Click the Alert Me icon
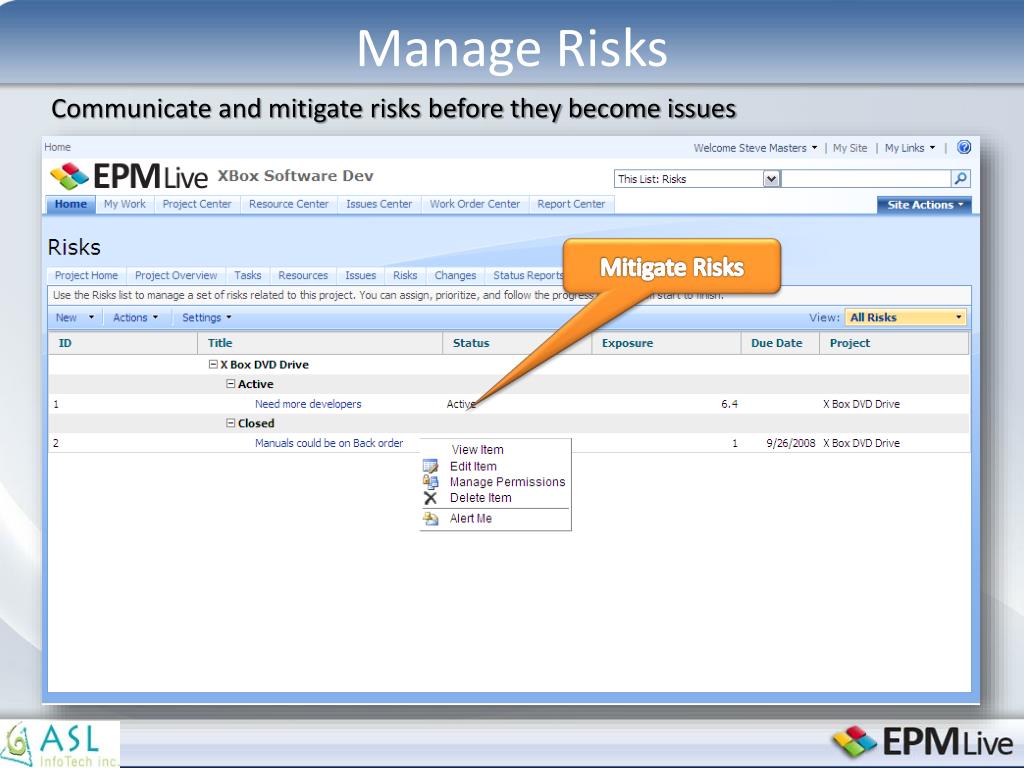This screenshot has height=768, width=1024. click(430, 519)
